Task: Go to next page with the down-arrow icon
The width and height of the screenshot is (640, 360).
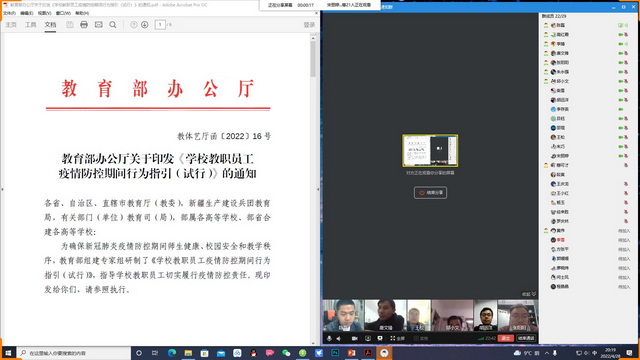Action: click(144, 25)
